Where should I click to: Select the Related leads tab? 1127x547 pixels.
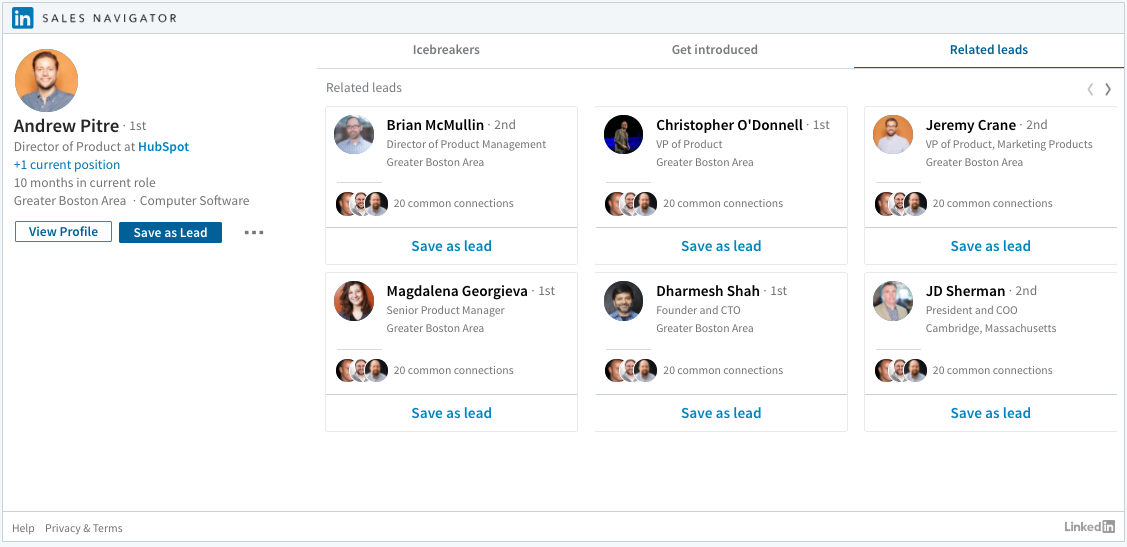(x=988, y=50)
